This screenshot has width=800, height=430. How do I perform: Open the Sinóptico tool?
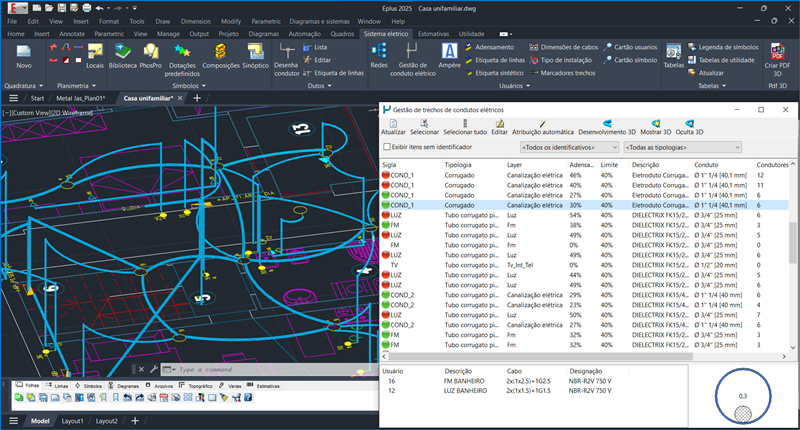(x=256, y=56)
